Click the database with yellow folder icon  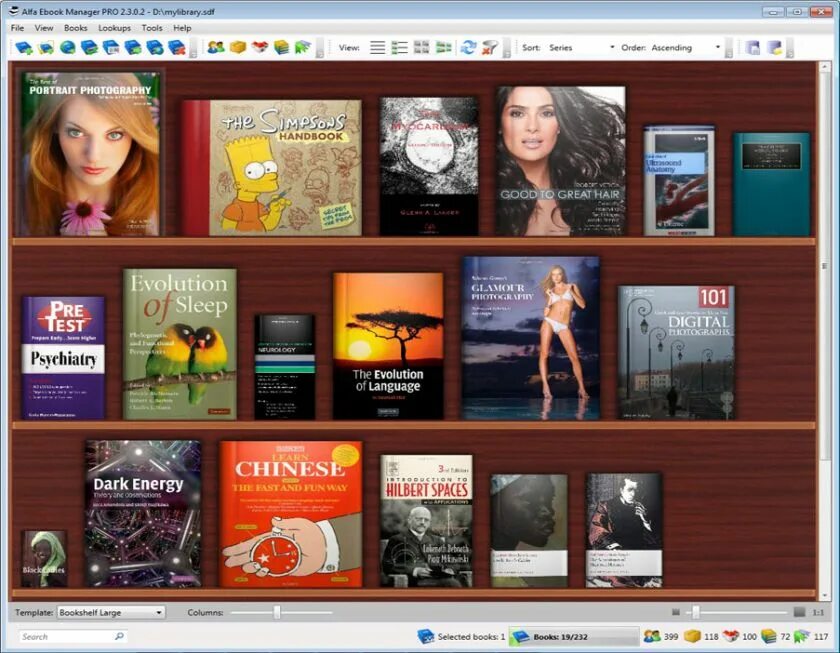coord(775,48)
